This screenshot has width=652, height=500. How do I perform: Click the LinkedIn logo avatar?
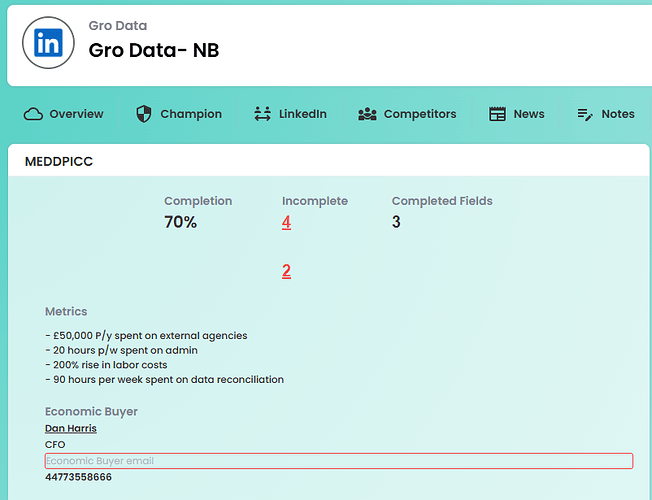[48, 42]
